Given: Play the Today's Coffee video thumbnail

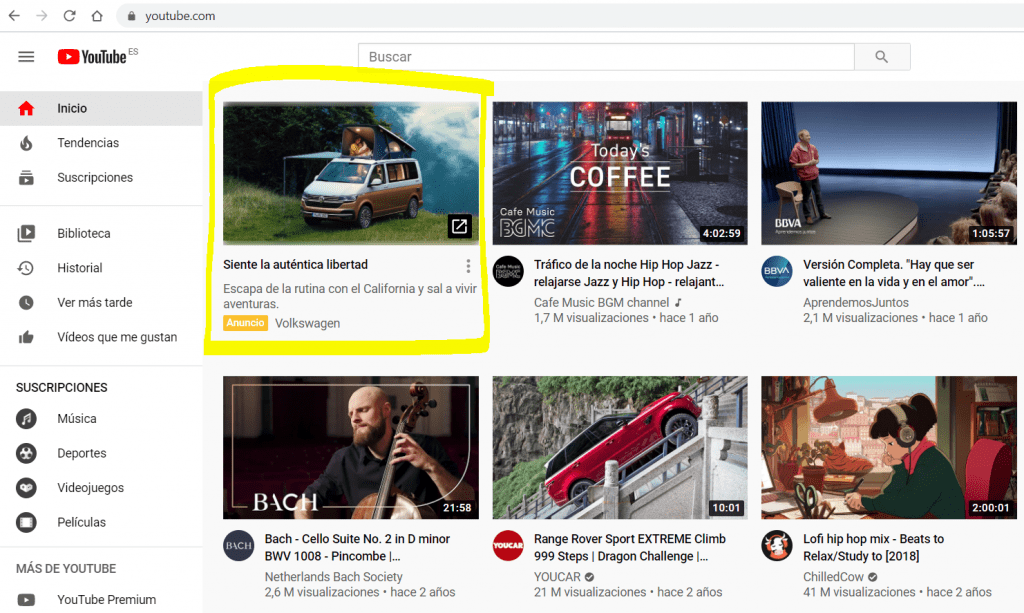Looking at the screenshot, I should [620, 173].
